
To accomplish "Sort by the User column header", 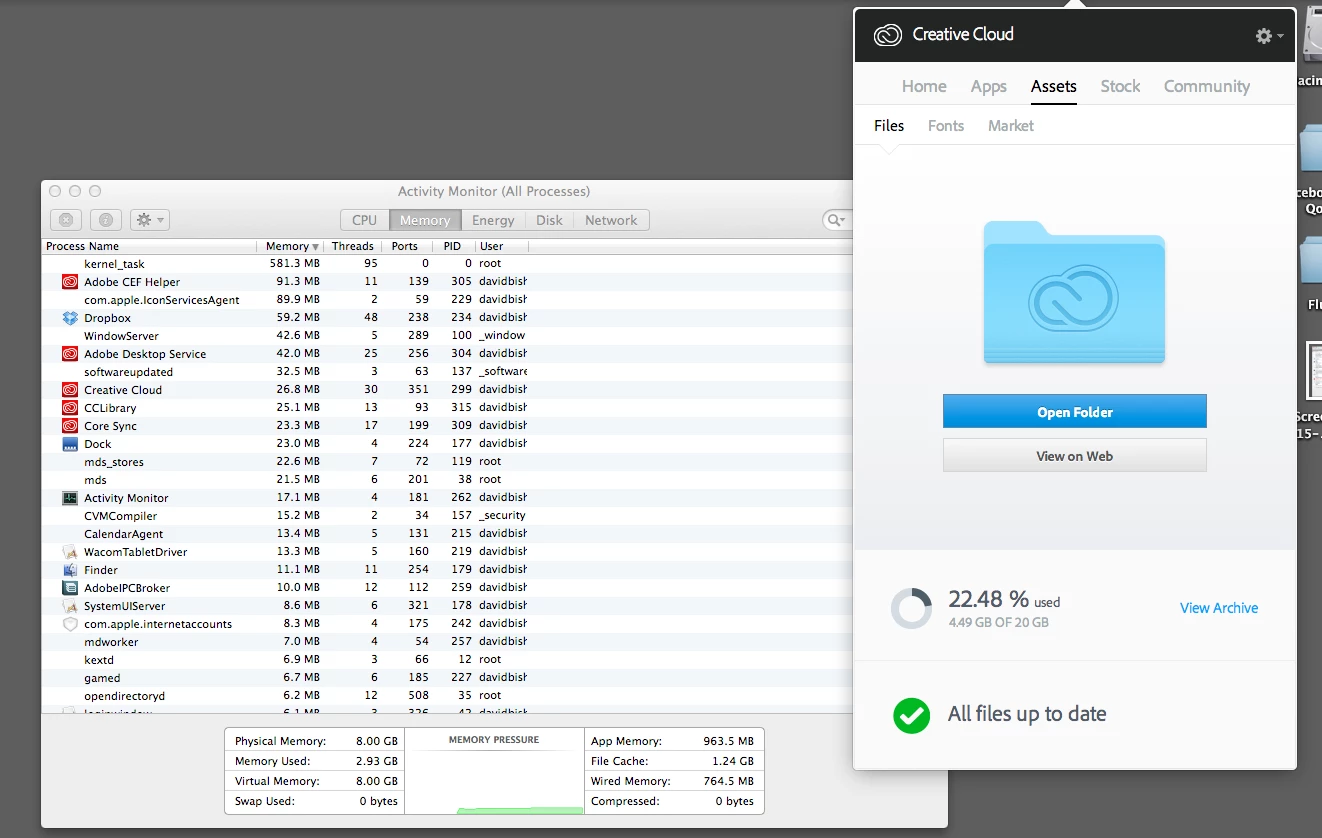I will pos(501,246).
